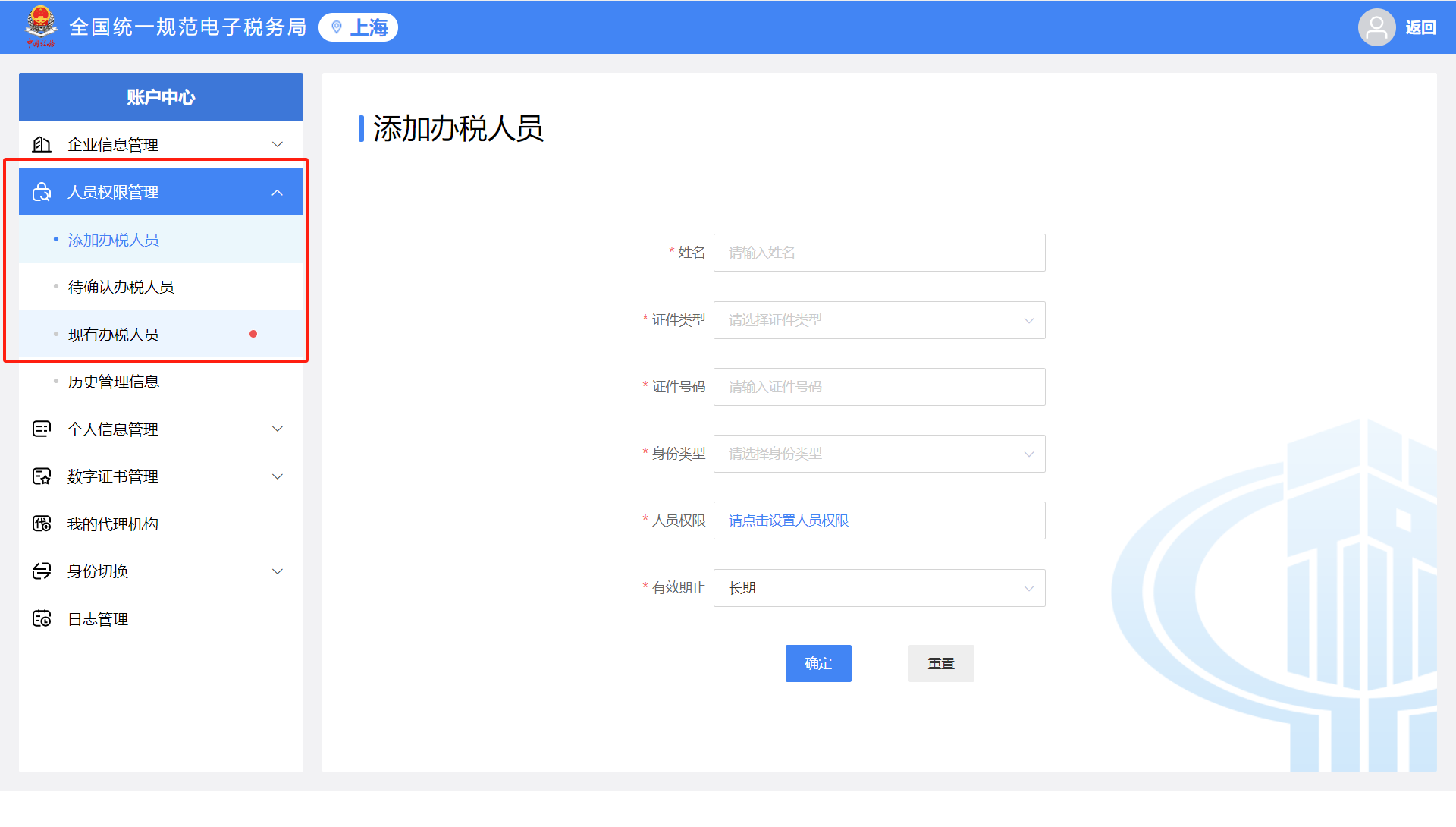Image resolution: width=1456 pixels, height=827 pixels.
Task: Click the 重置 reset button
Action: pyautogui.click(x=939, y=663)
